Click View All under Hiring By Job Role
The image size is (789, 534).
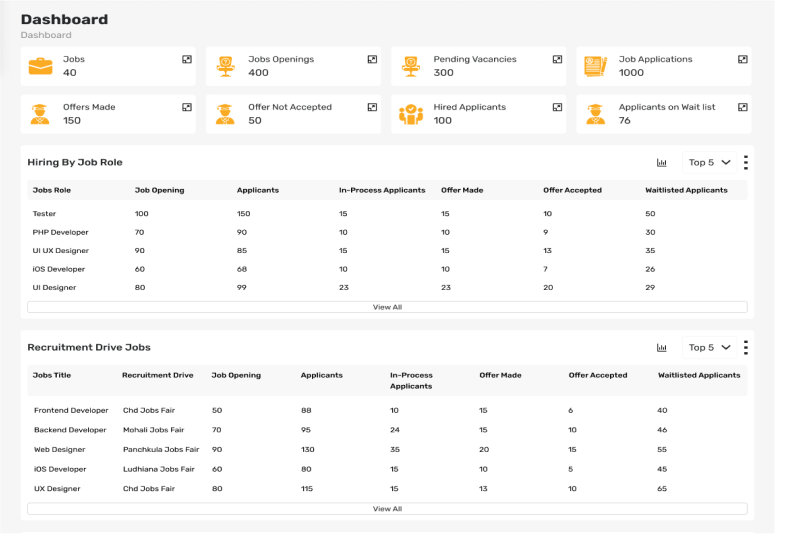387,307
